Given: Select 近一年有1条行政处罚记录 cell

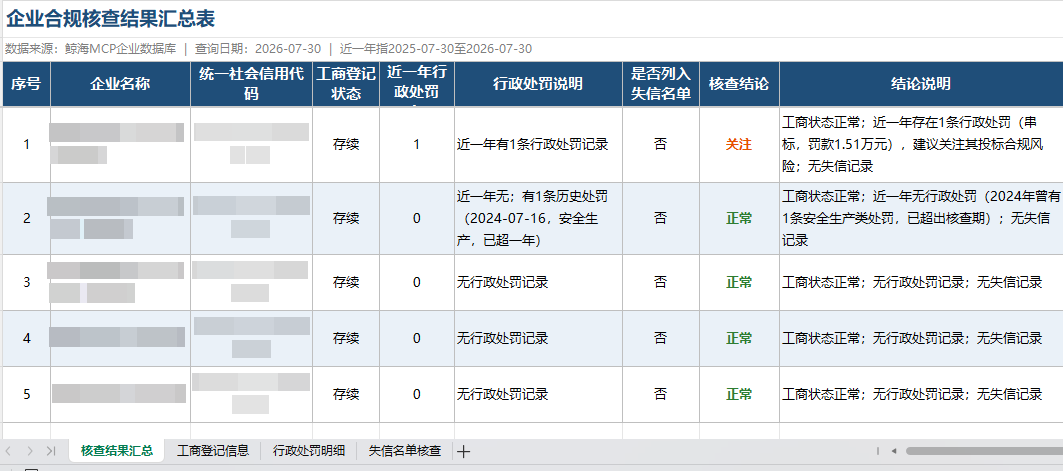Looking at the screenshot, I should (538, 144).
